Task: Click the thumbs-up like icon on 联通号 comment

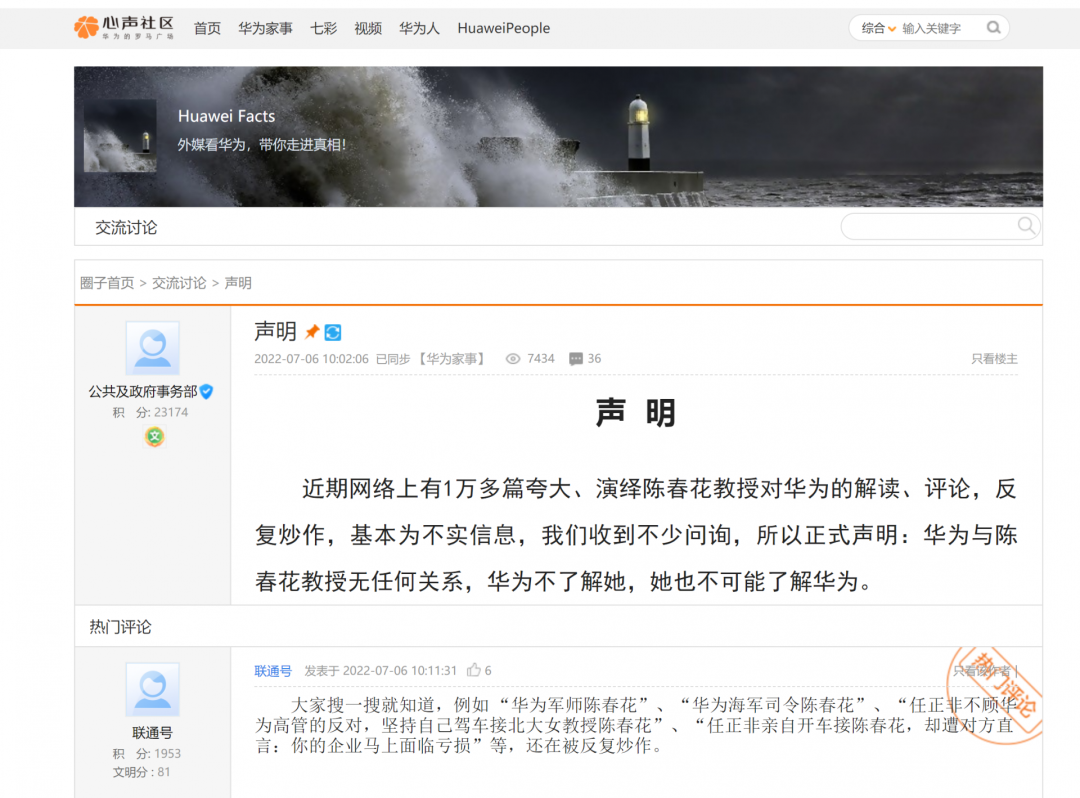Action: 474,670
